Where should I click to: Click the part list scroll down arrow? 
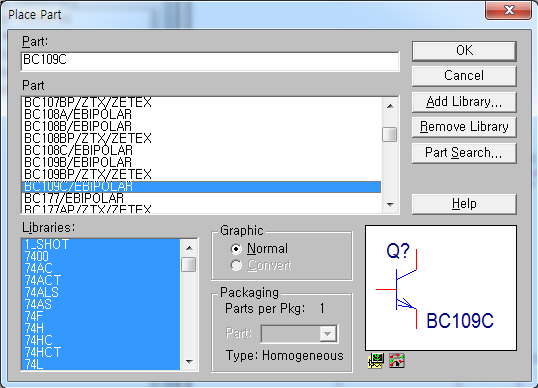click(390, 205)
